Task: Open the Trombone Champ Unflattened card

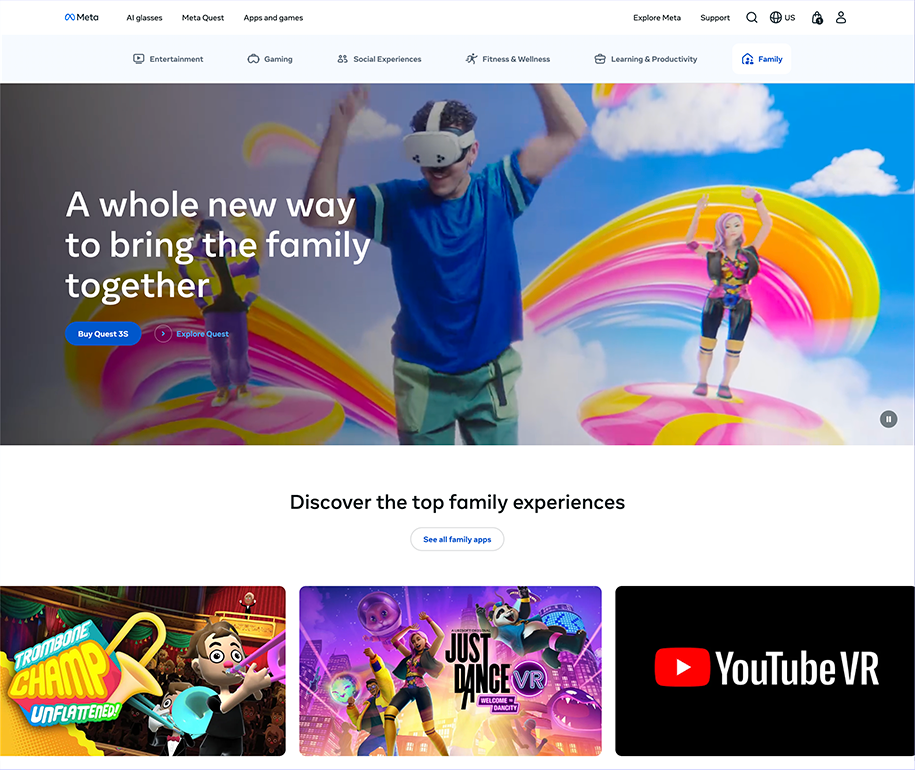Action: (x=143, y=671)
